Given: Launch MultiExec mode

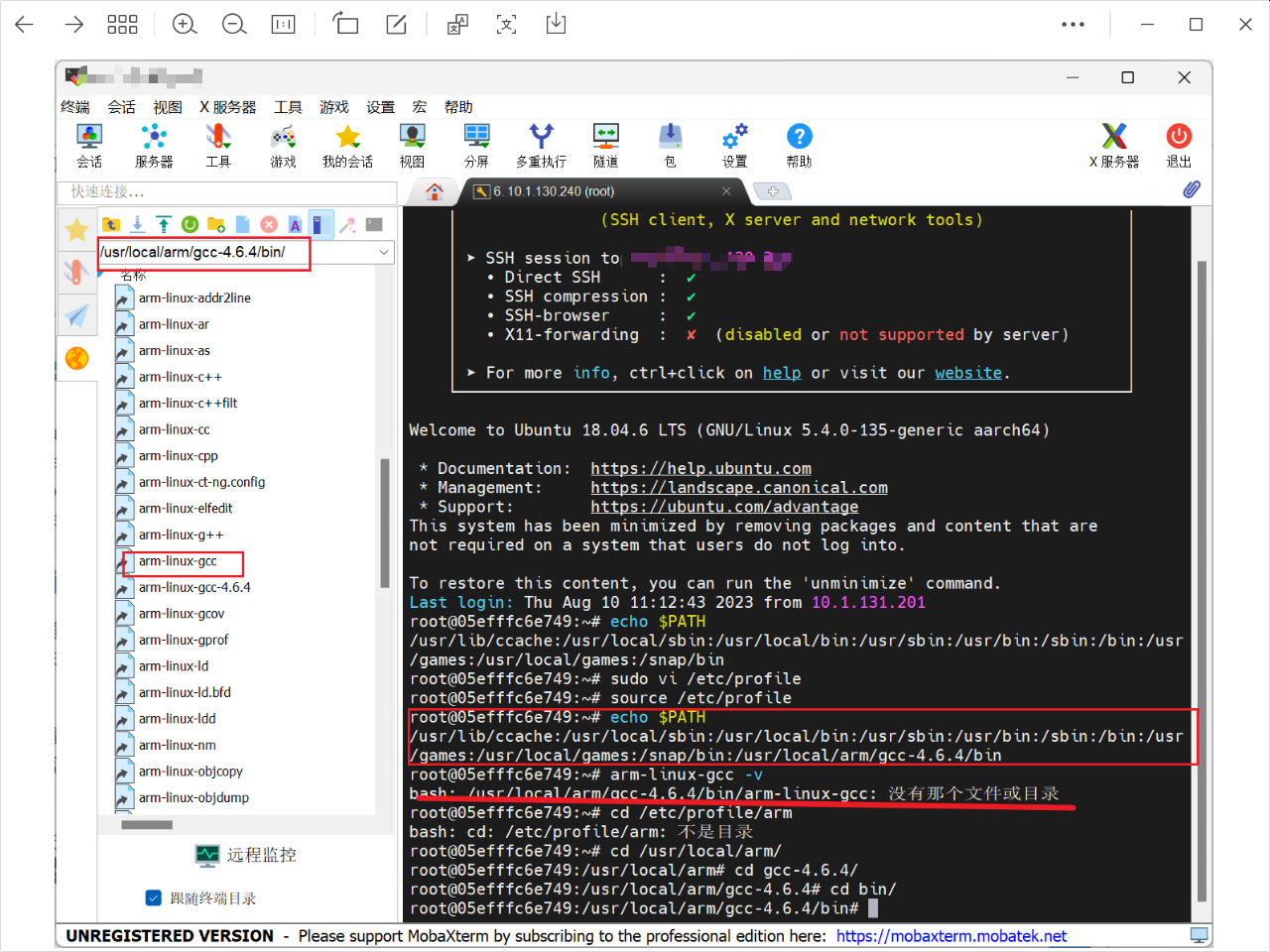Looking at the screenshot, I should click(x=541, y=146).
